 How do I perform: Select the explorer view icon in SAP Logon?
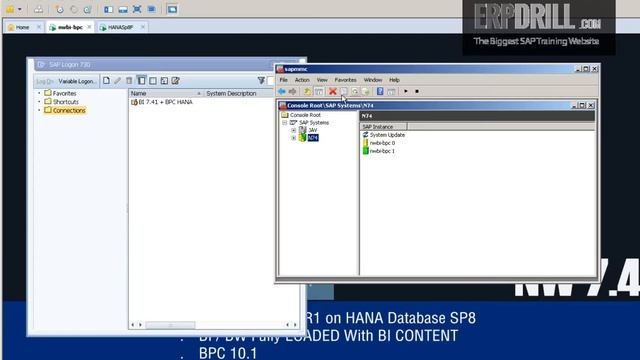click(x=141, y=81)
